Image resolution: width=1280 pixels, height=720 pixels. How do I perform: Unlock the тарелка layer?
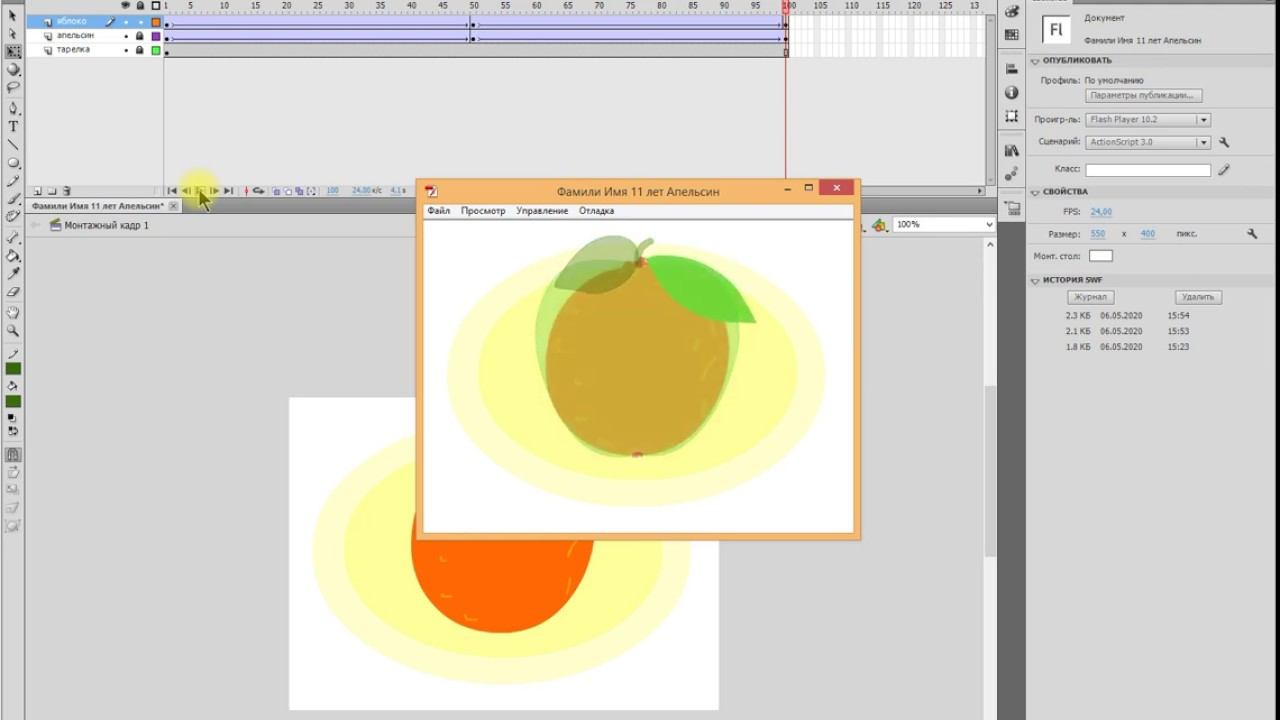coord(140,50)
